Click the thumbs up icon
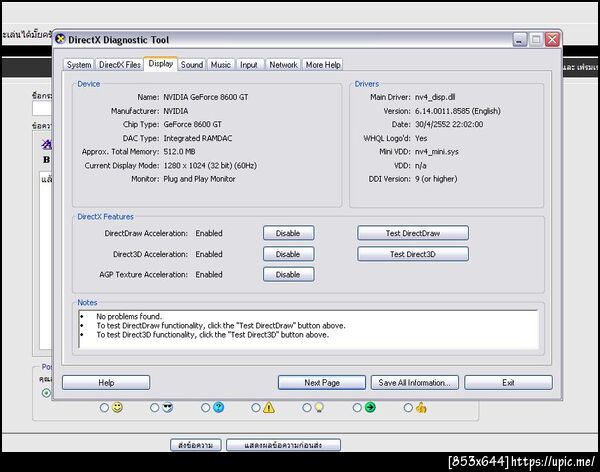This screenshot has width=600, height=472. pyautogui.click(x=421, y=407)
